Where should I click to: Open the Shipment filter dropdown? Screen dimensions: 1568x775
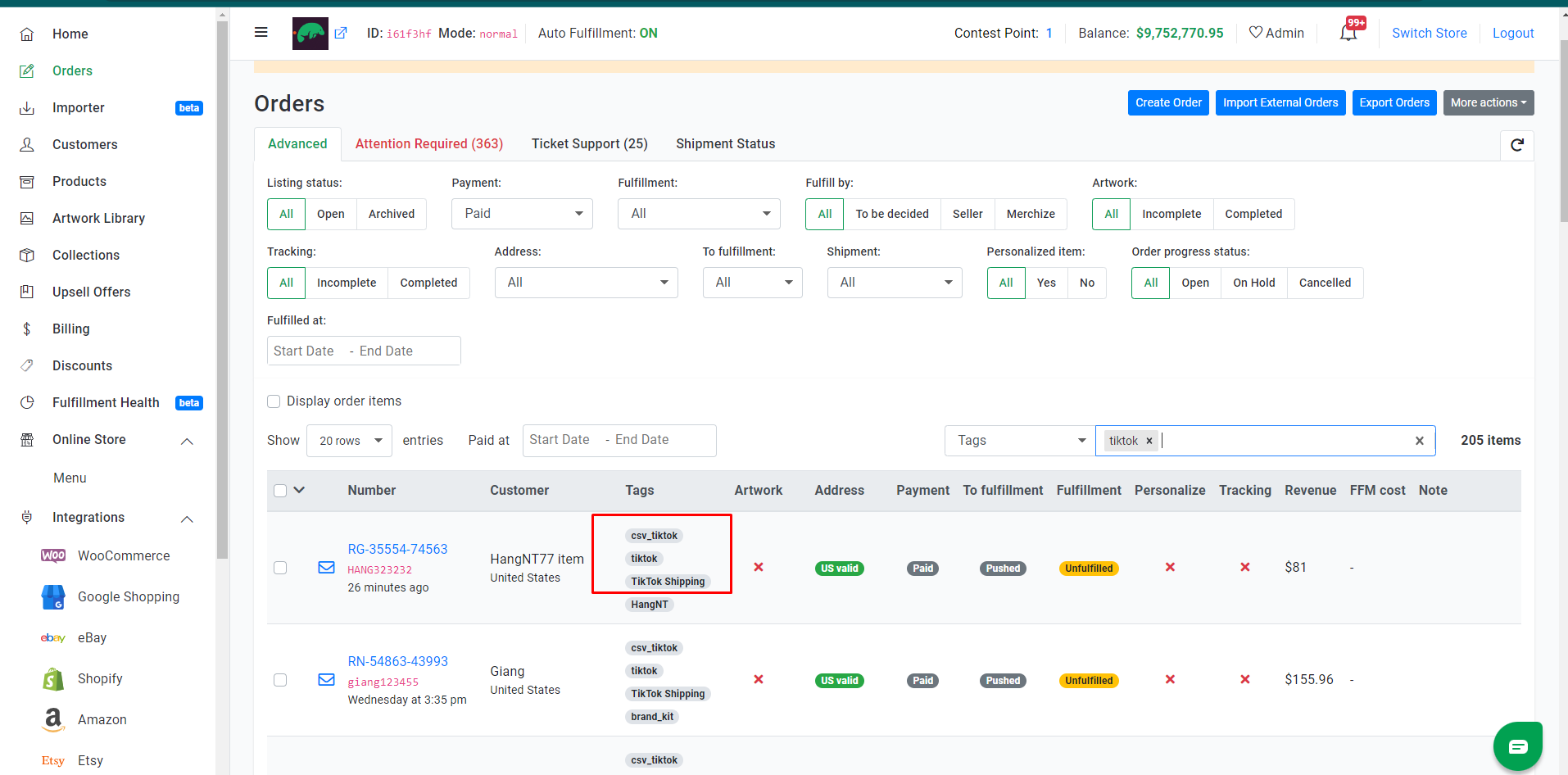[x=895, y=283]
